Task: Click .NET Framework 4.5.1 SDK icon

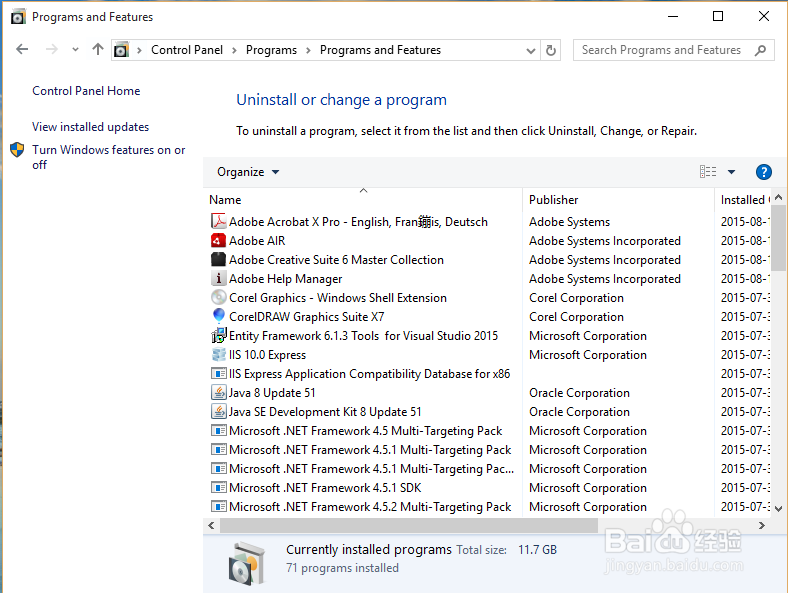Action: tap(218, 487)
